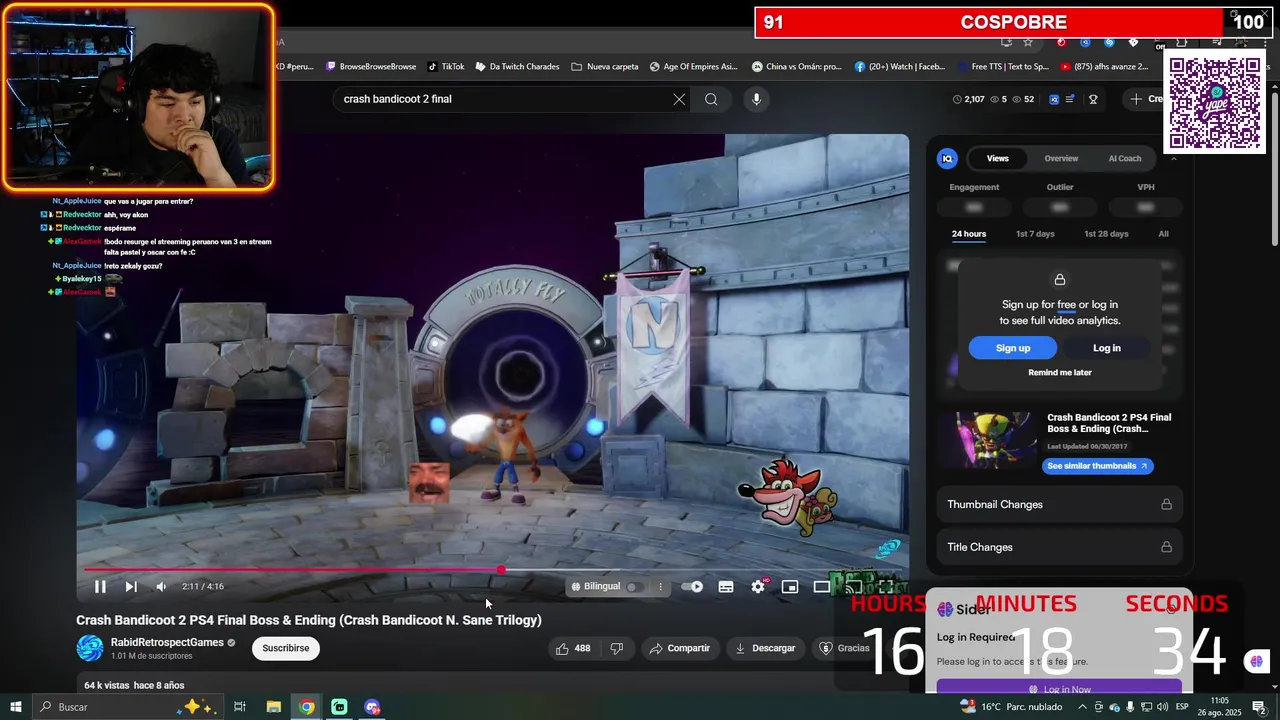This screenshot has width=1280, height=720.
Task: Click the Compartir button
Action: pyautogui.click(x=679, y=648)
